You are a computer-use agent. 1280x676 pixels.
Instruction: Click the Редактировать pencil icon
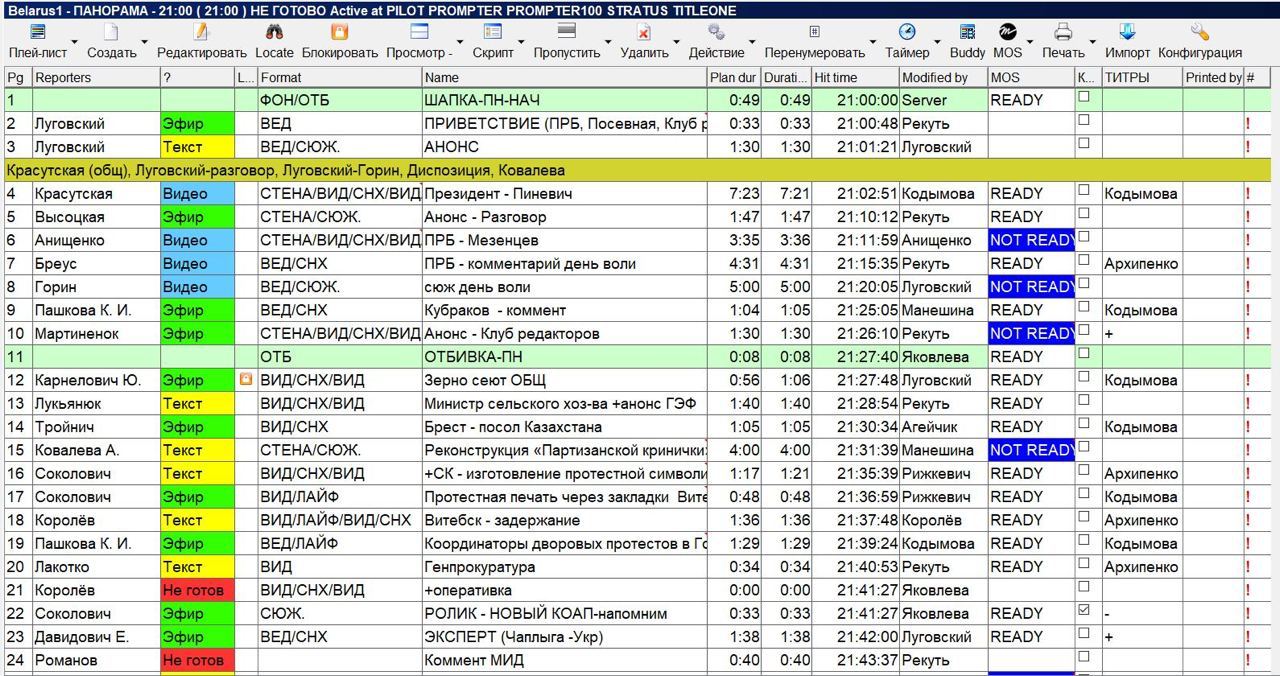point(201,33)
